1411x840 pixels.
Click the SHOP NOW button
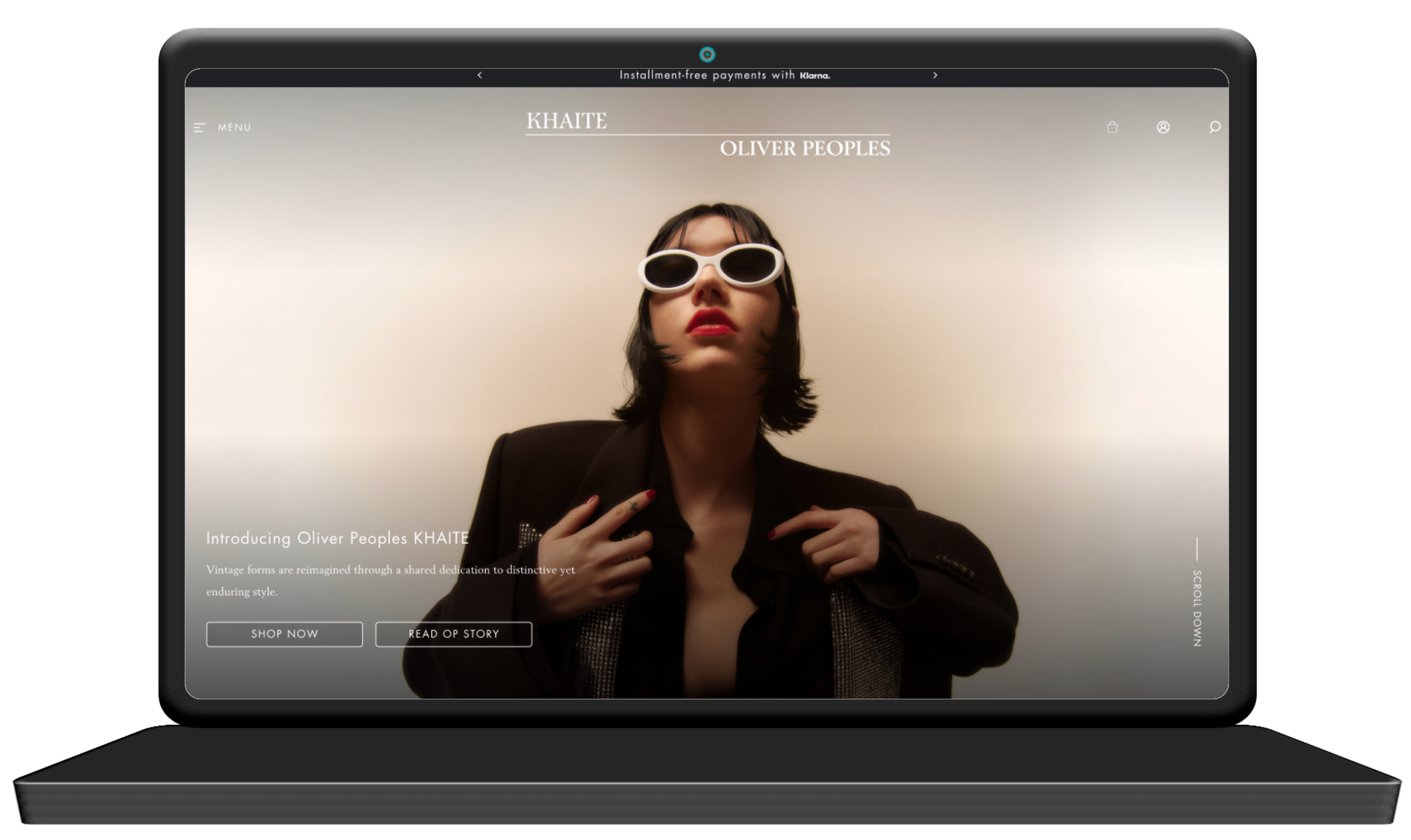point(284,634)
